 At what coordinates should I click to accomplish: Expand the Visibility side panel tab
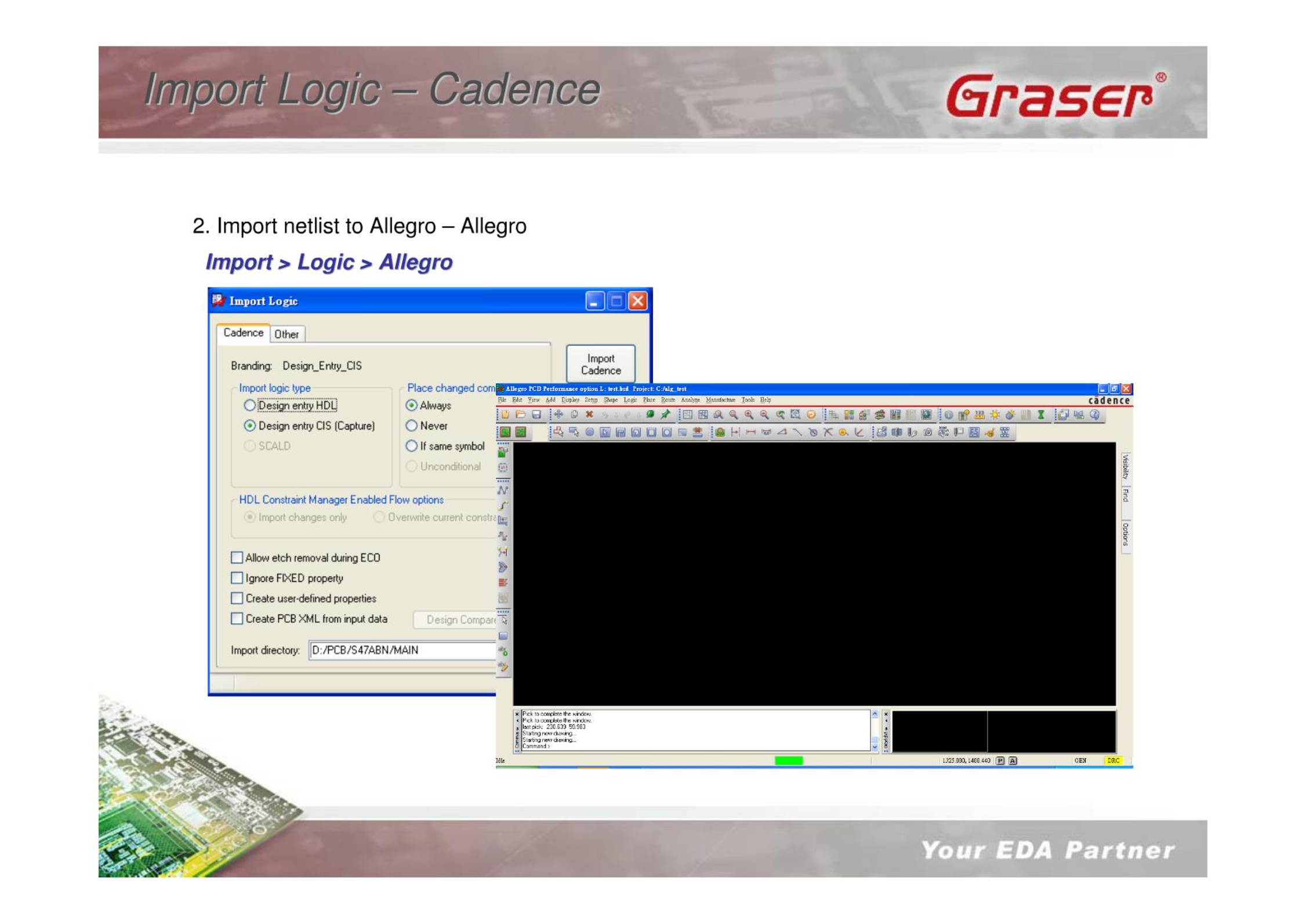coord(1126,468)
